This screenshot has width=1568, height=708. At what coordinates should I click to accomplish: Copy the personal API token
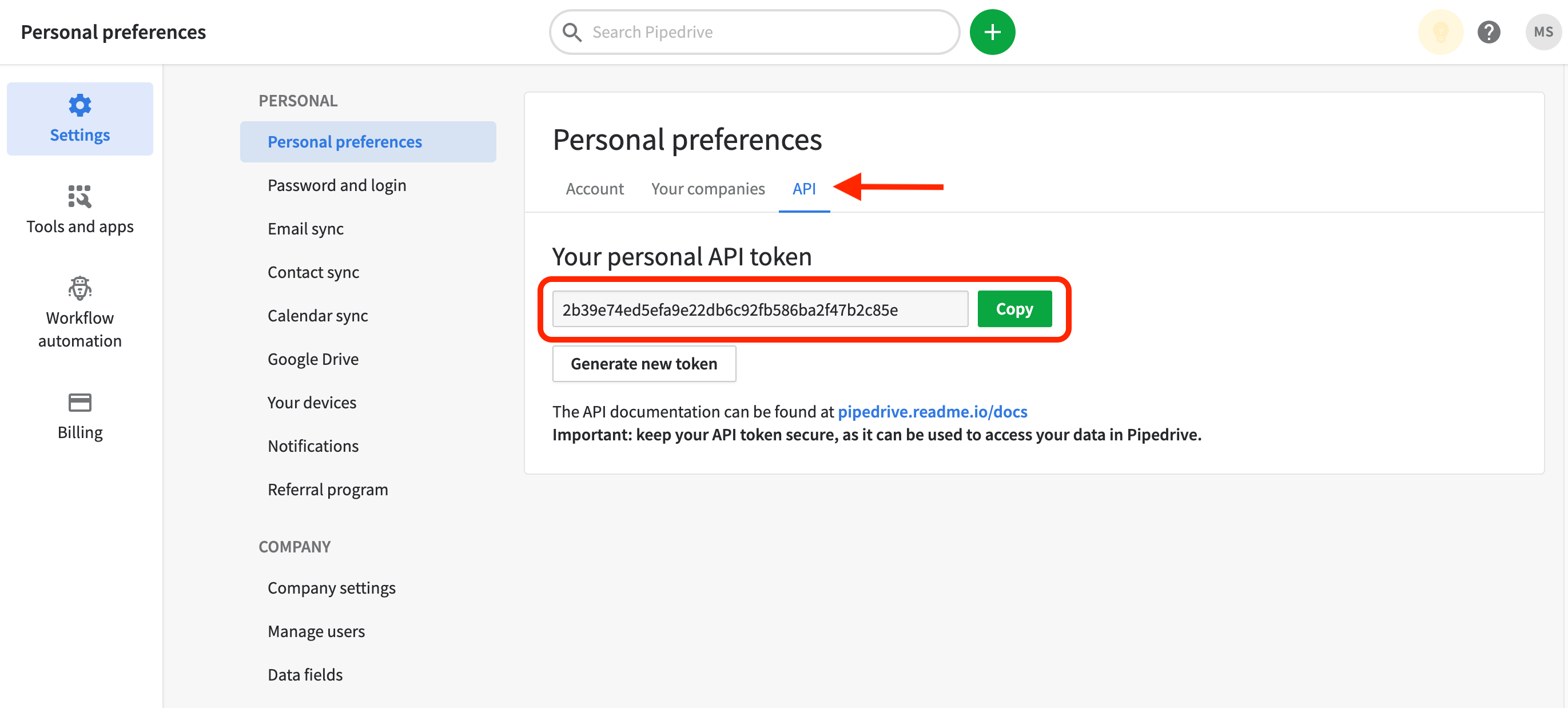click(x=1014, y=309)
